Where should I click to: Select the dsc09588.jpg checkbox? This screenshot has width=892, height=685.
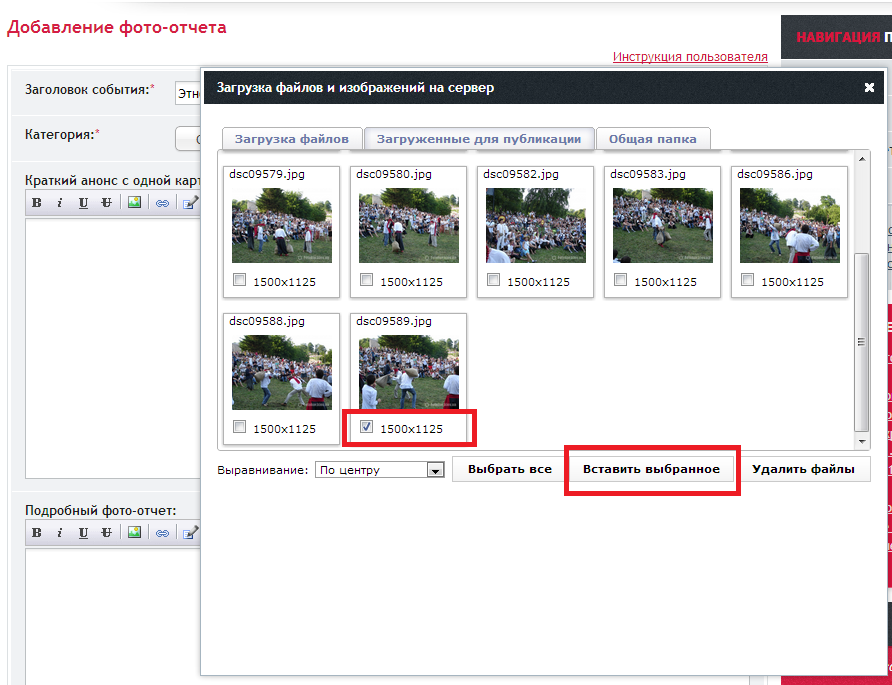coord(239,427)
